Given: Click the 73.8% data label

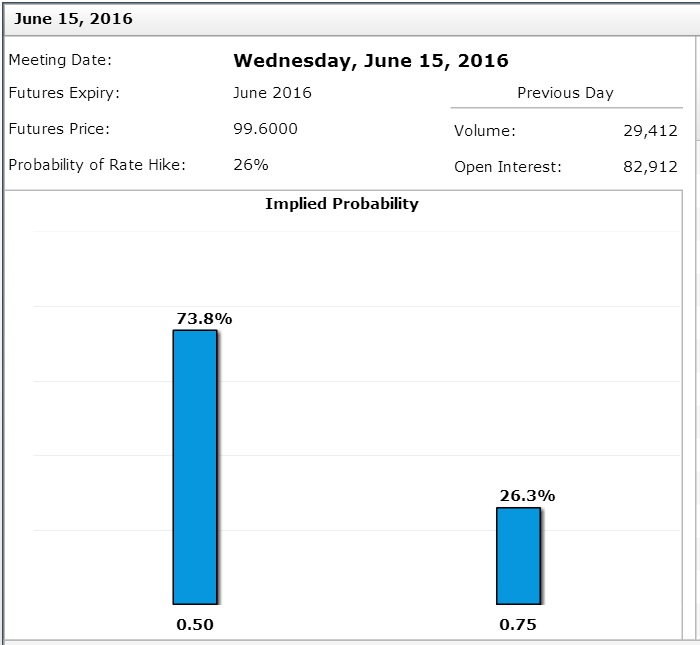Looking at the screenshot, I should 204,318.
